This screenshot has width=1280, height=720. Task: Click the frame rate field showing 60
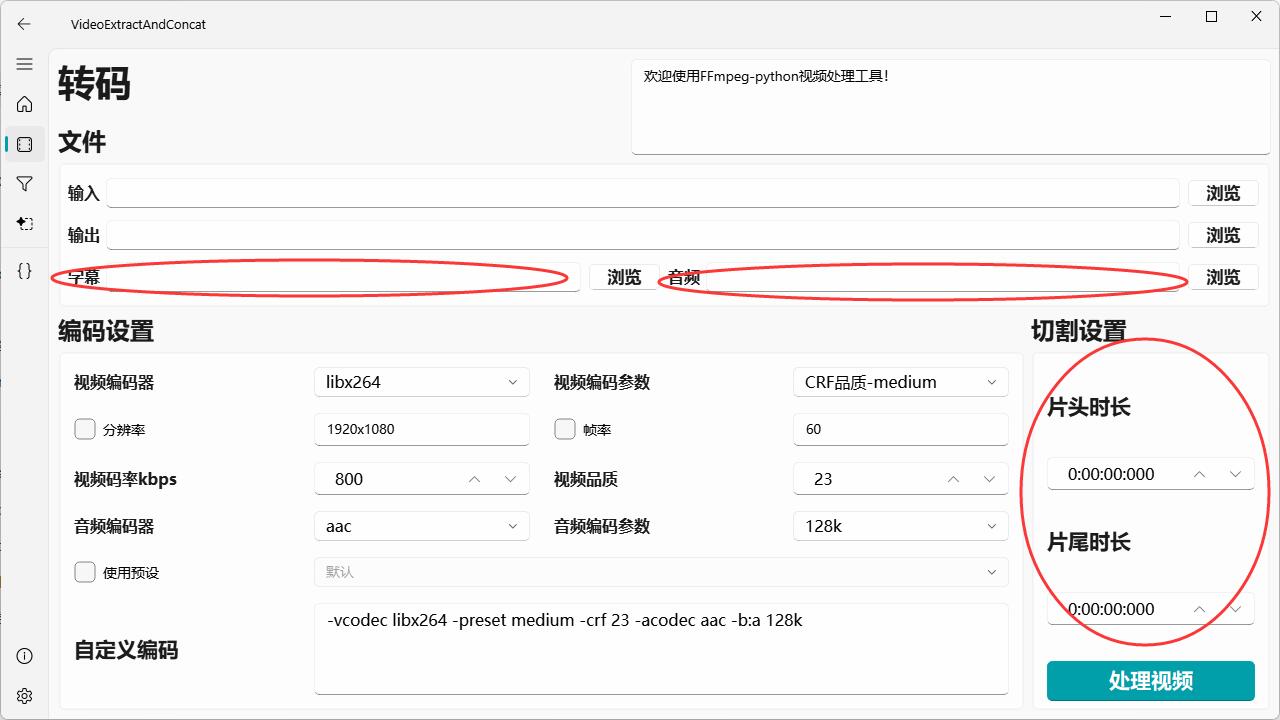(901, 429)
